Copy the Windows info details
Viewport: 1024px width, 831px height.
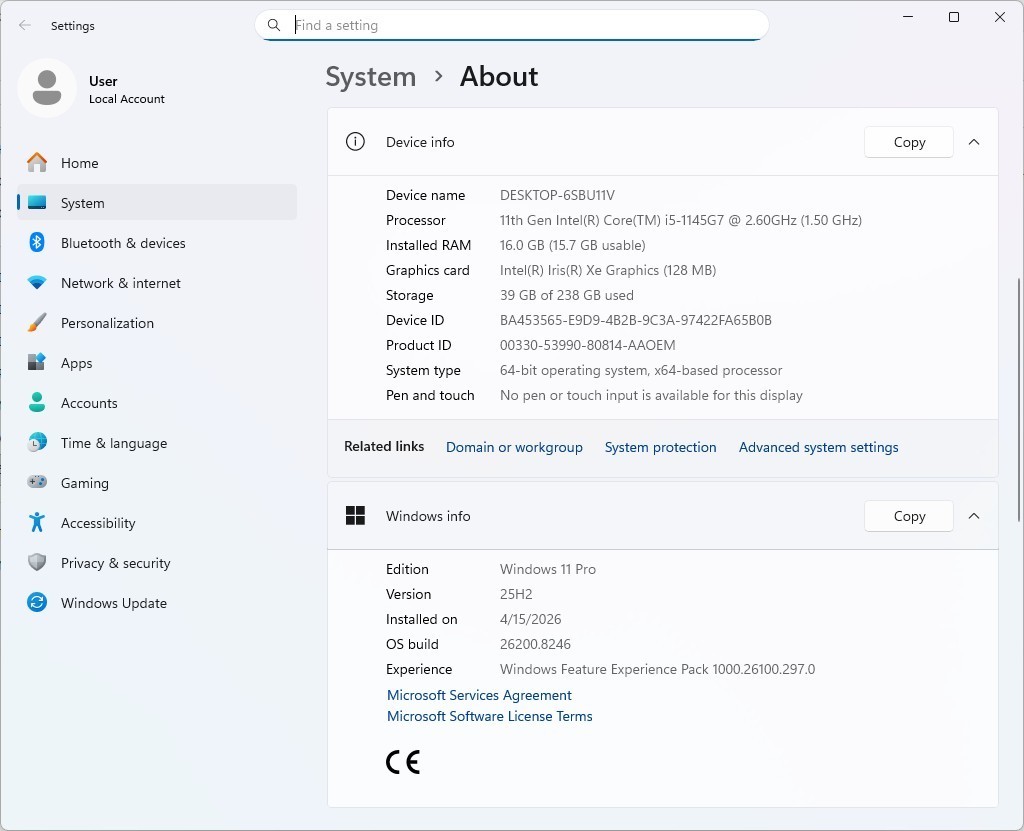tap(908, 516)
